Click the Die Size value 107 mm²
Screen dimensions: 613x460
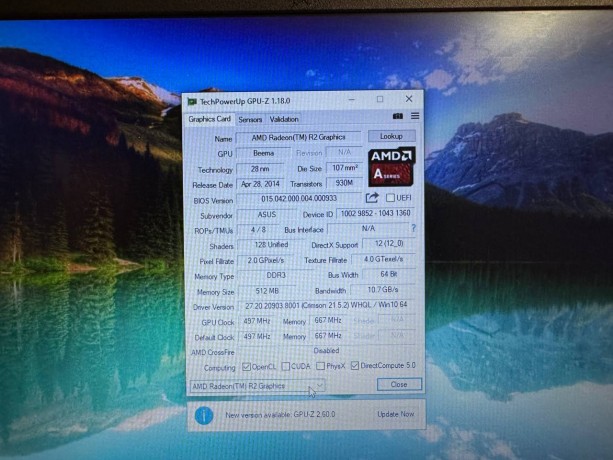(x=344, y=168)
